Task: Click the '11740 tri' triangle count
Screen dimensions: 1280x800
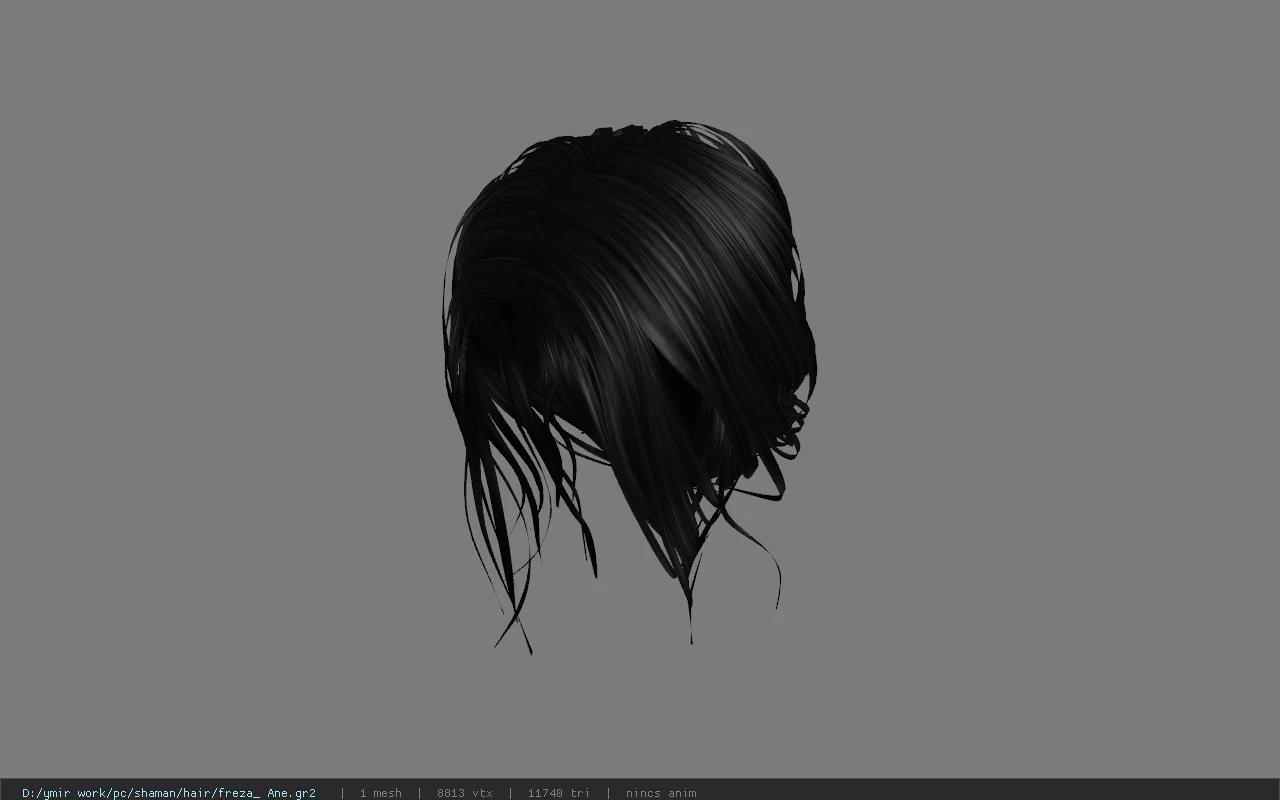Action: pyautogui.click(x=559, y=793)
